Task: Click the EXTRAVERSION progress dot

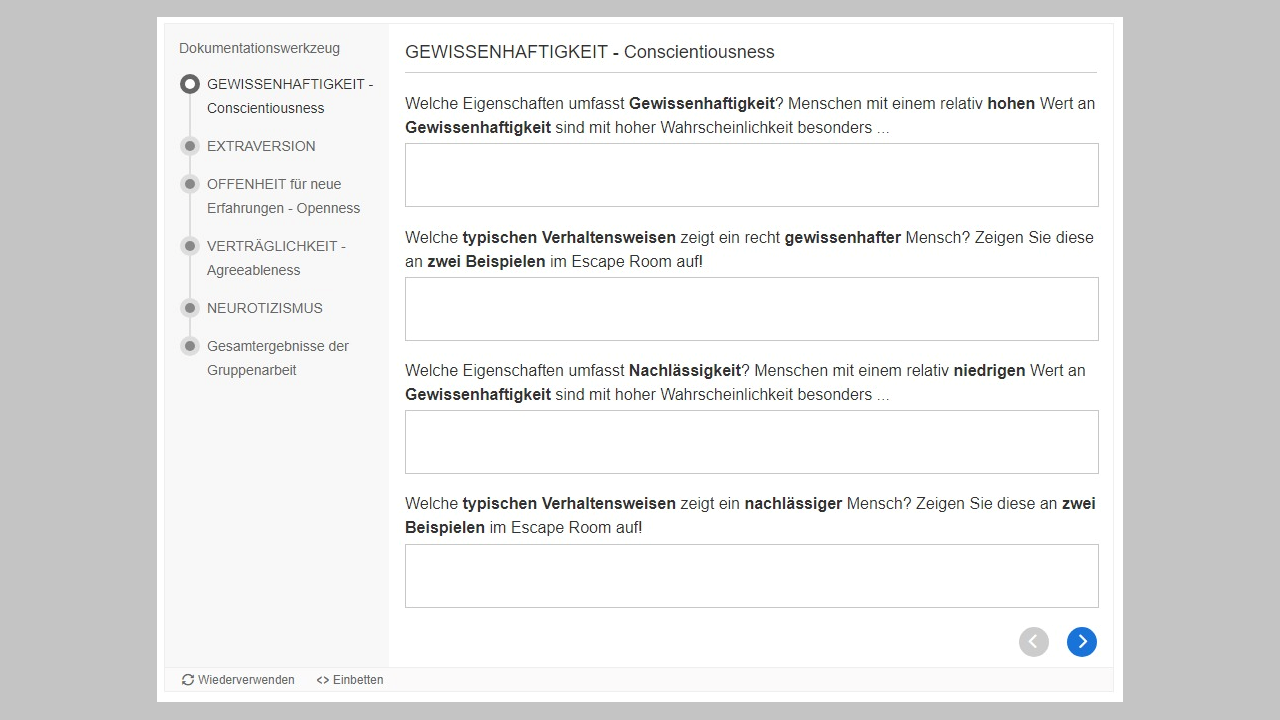Action: 190,146
